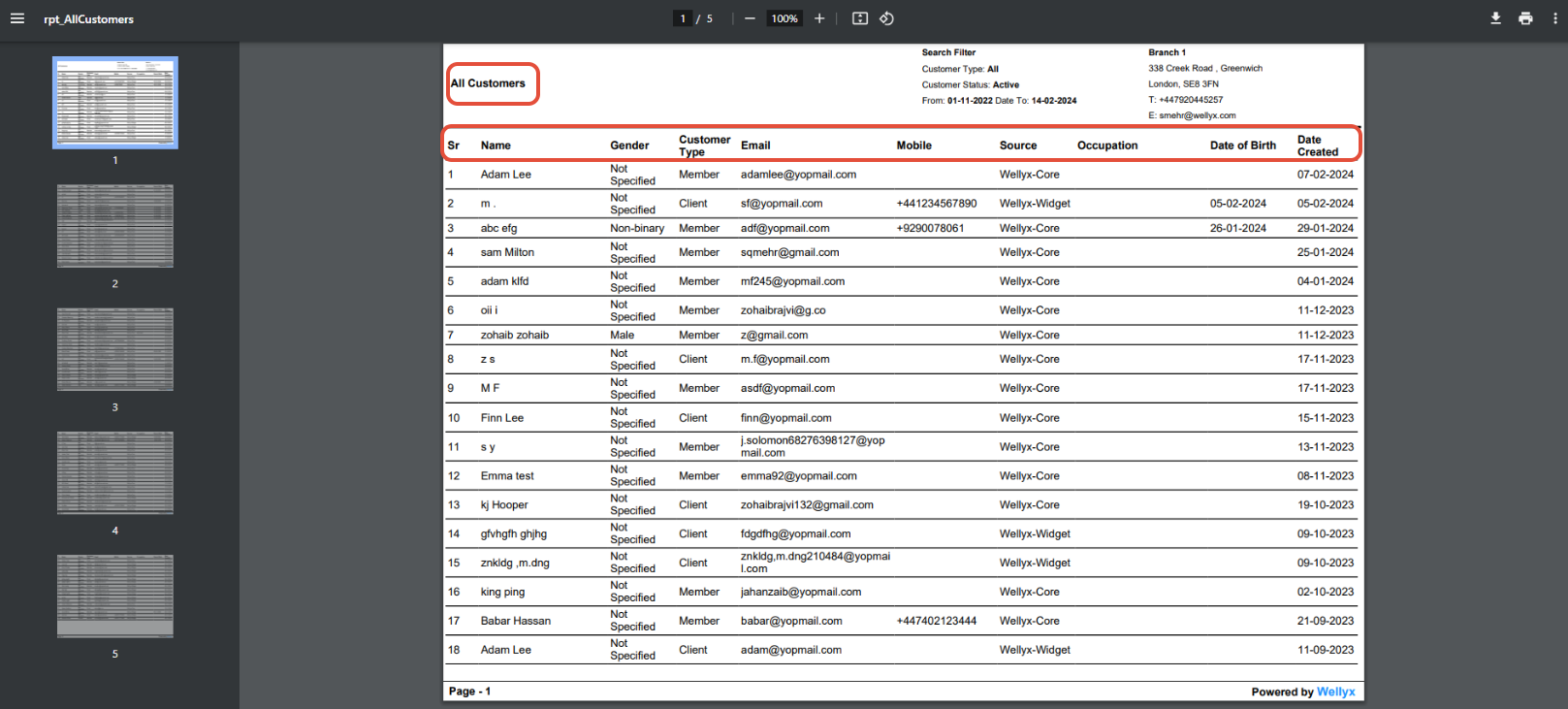Click the name zohaib zohaib
Image resolution: width=1568 pixels, height=709 pixels.
tap(515, 335)
